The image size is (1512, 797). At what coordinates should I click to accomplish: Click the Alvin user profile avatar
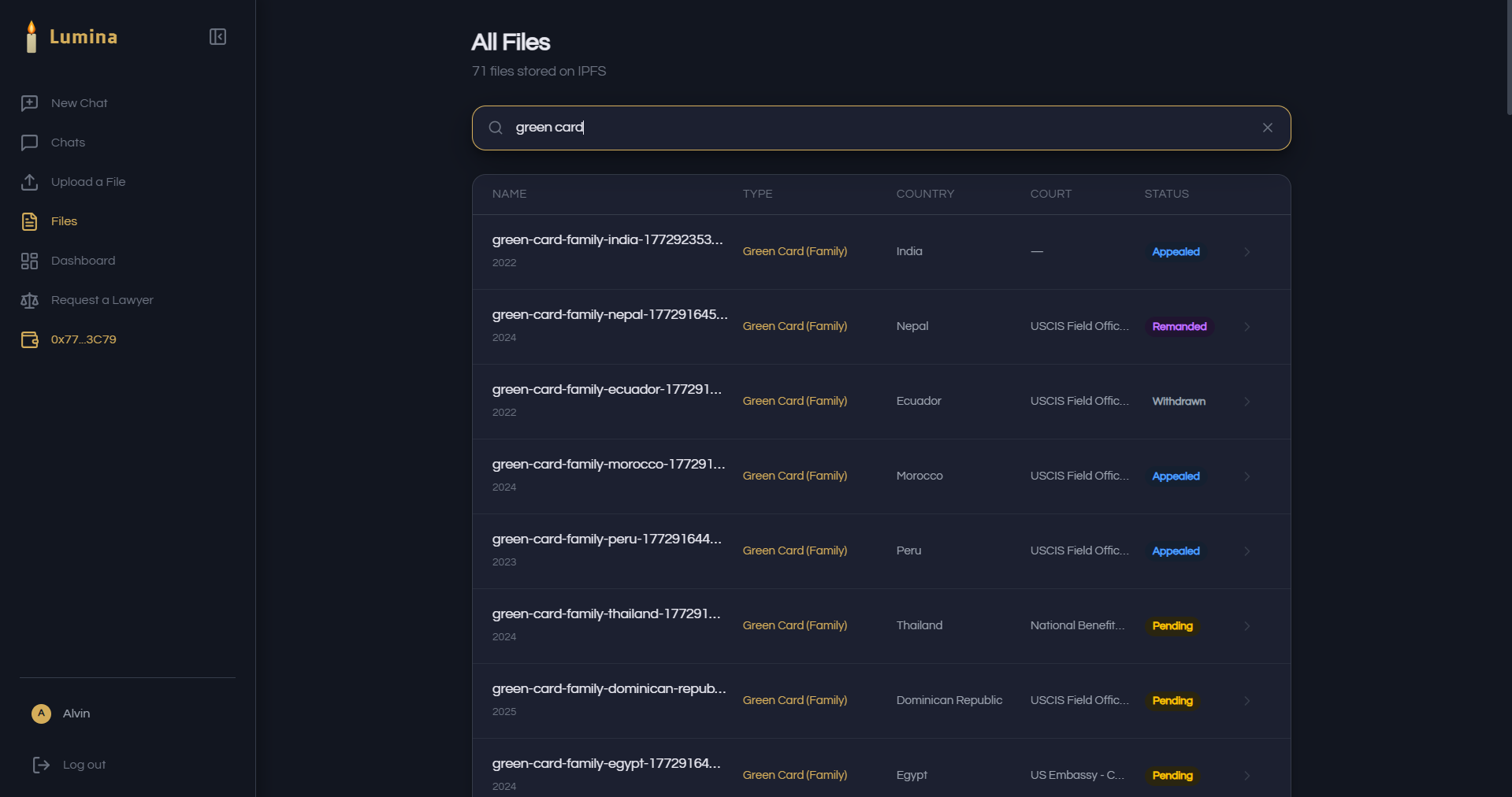pyautogui.click(x=41, y=714)
